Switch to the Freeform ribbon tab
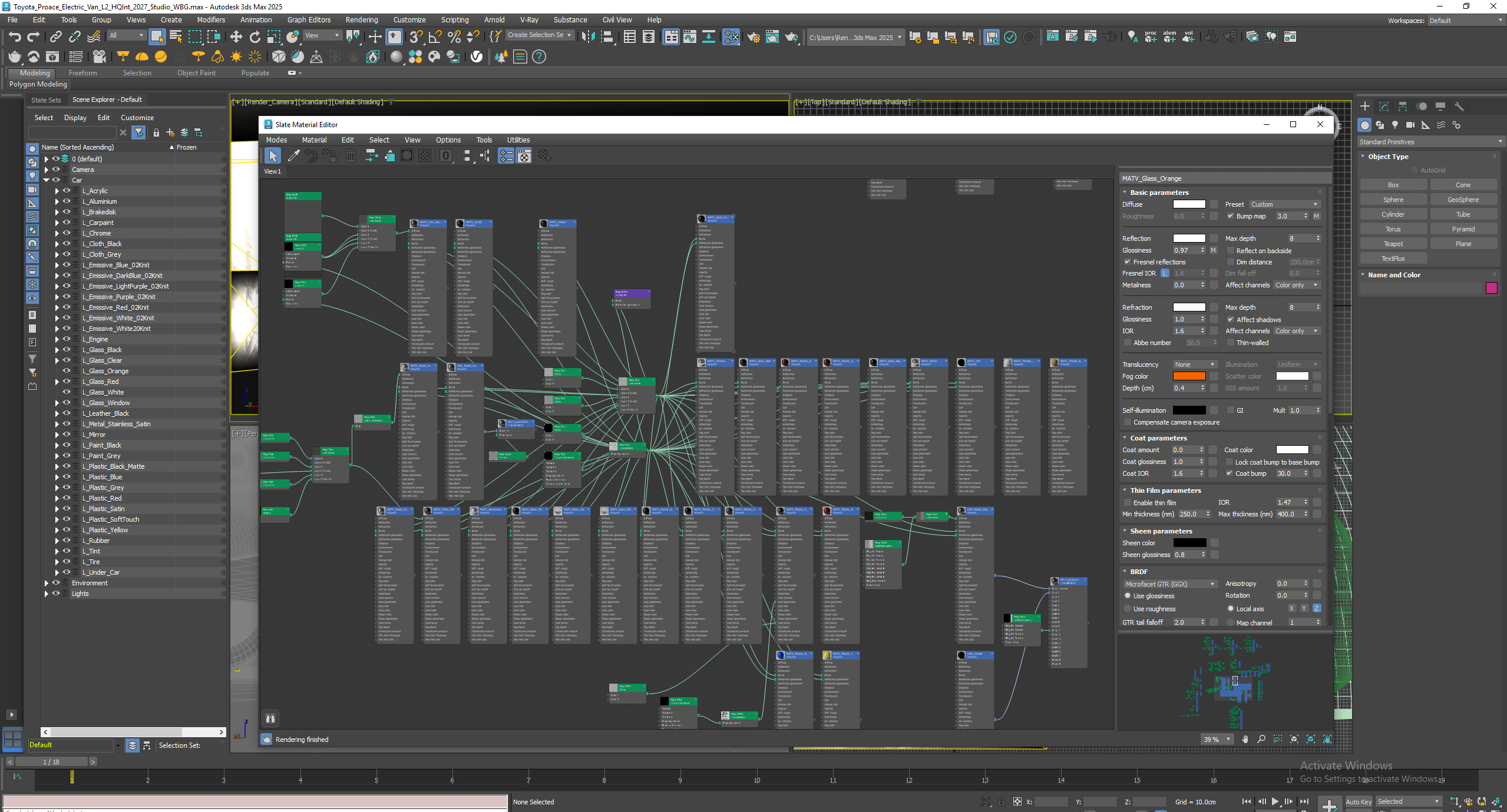The height and width of the screenshot is (812, 1507). (x=82, y=73)
